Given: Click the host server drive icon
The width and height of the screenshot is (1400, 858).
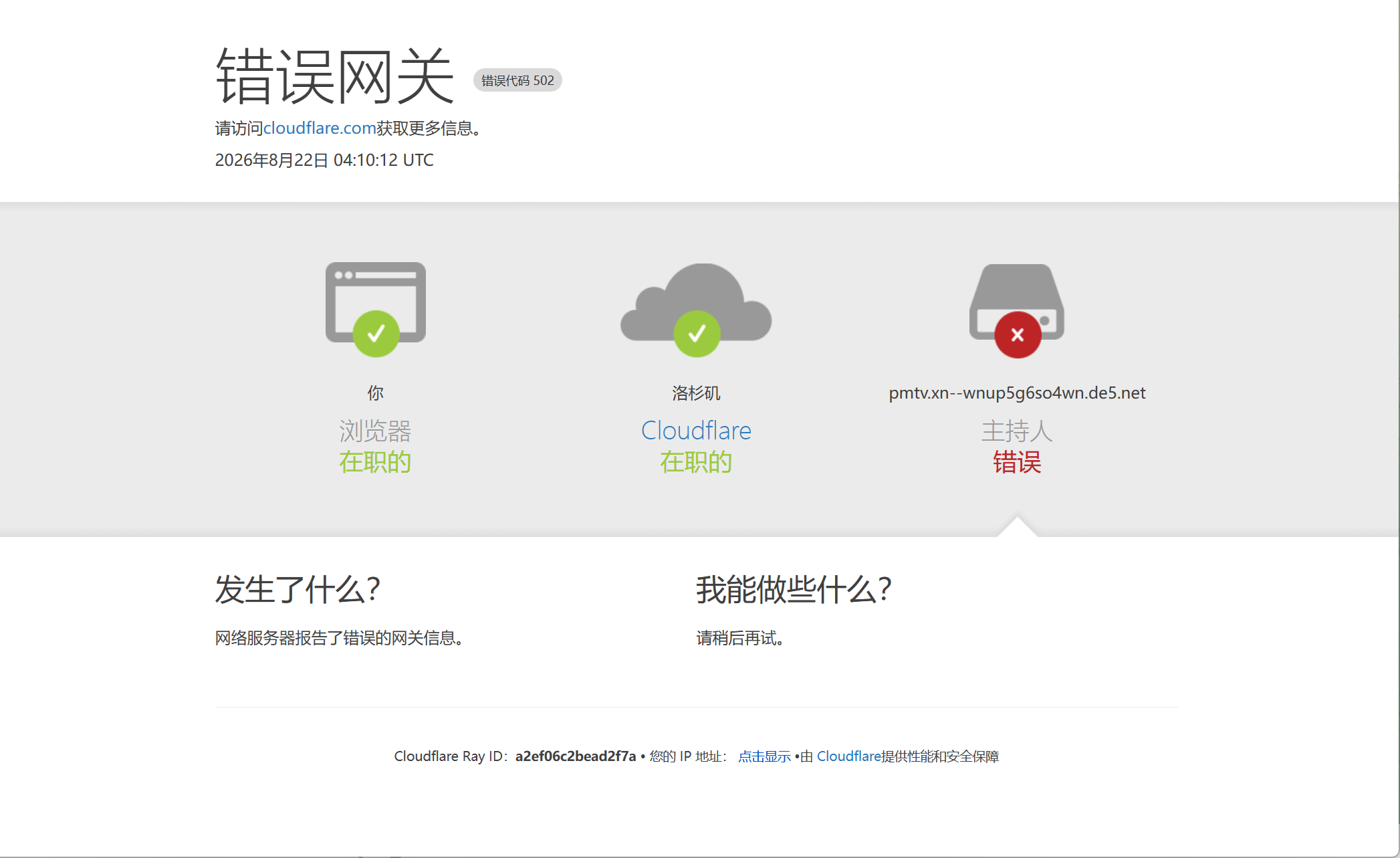Looking at the screenshot, I should [1017, 302].
